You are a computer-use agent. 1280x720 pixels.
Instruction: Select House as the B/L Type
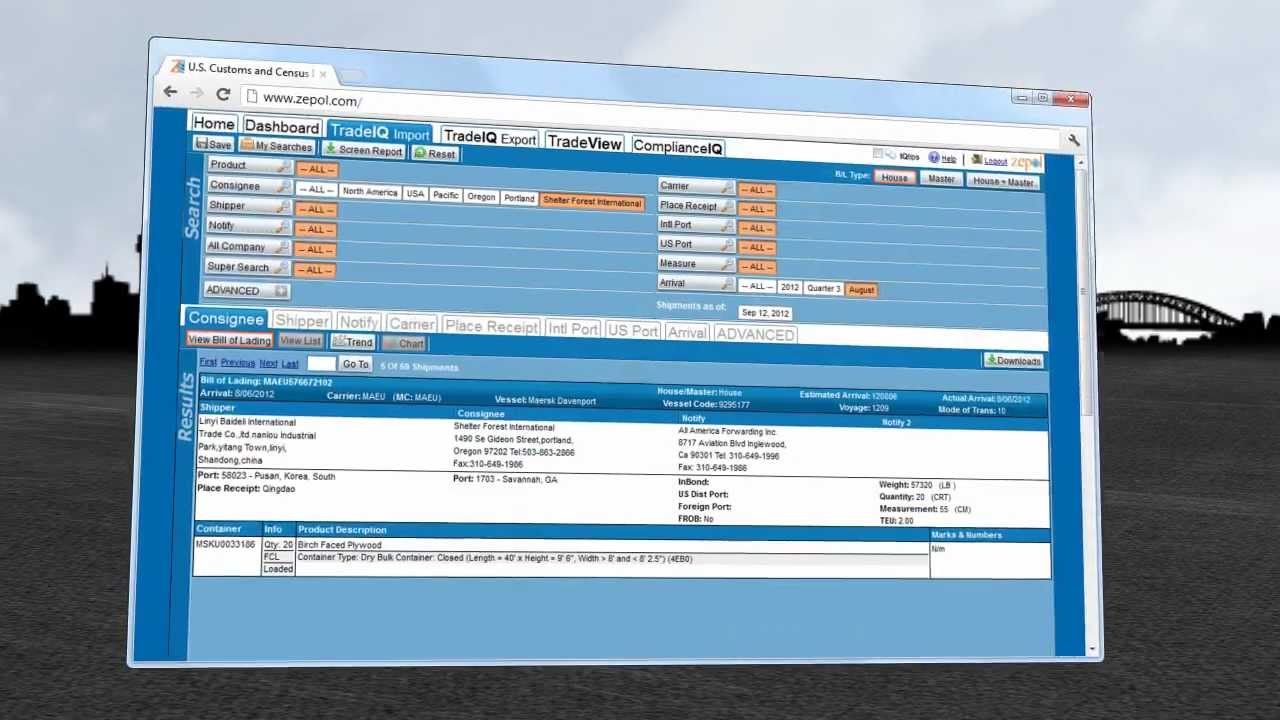tap(894, 178)
